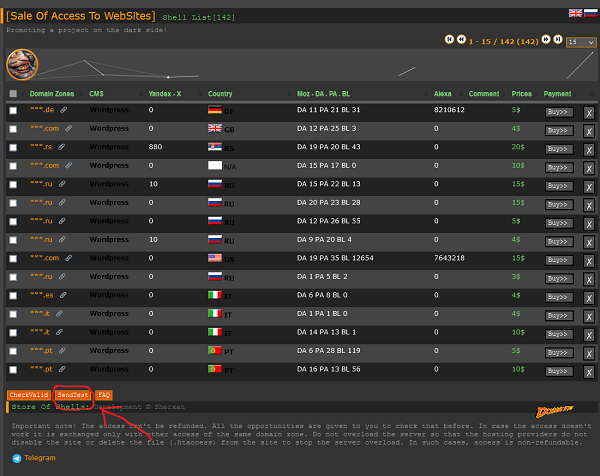Click Alexa value 8210612
Image resolution: width=600 pixels, height=476 pixels.
pos(449,110)
